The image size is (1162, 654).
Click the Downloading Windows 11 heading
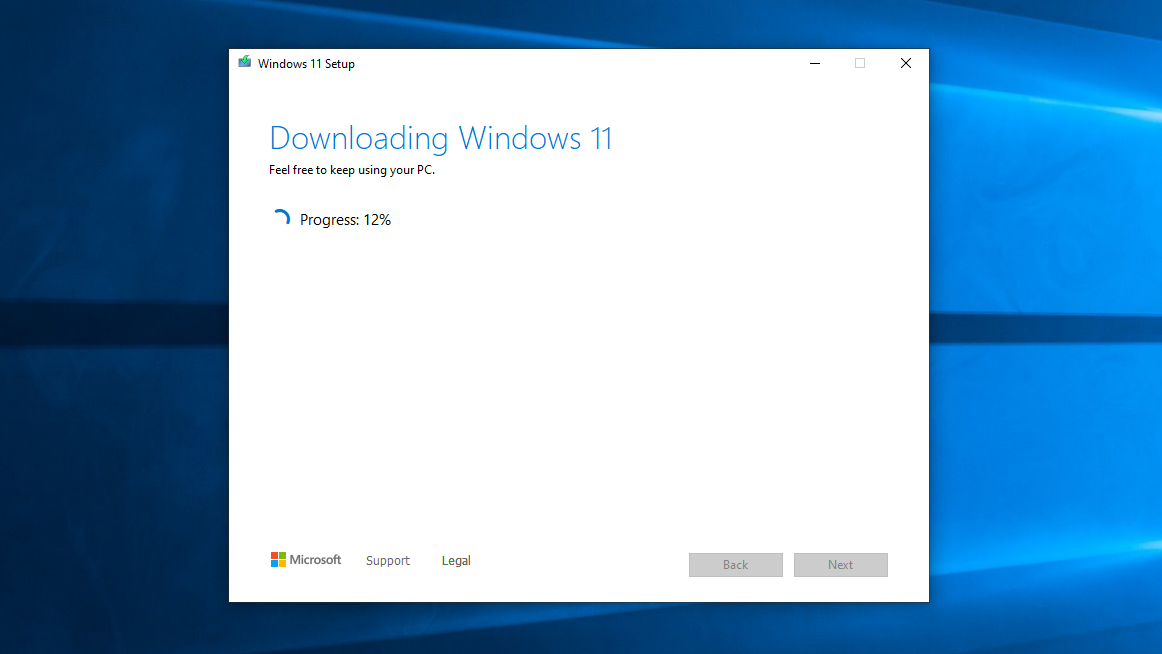[441, 138]
